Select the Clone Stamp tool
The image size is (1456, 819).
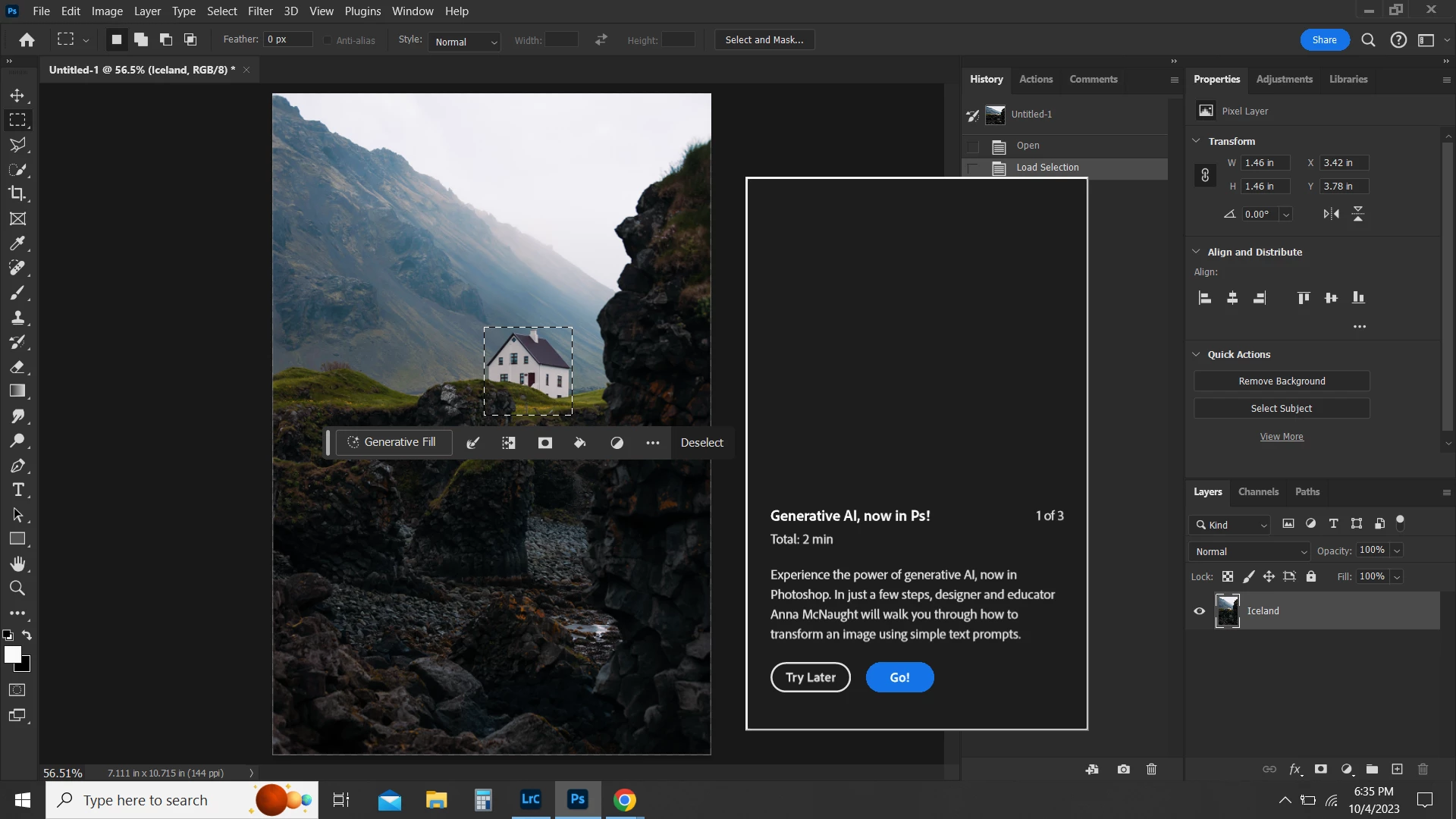17,318
